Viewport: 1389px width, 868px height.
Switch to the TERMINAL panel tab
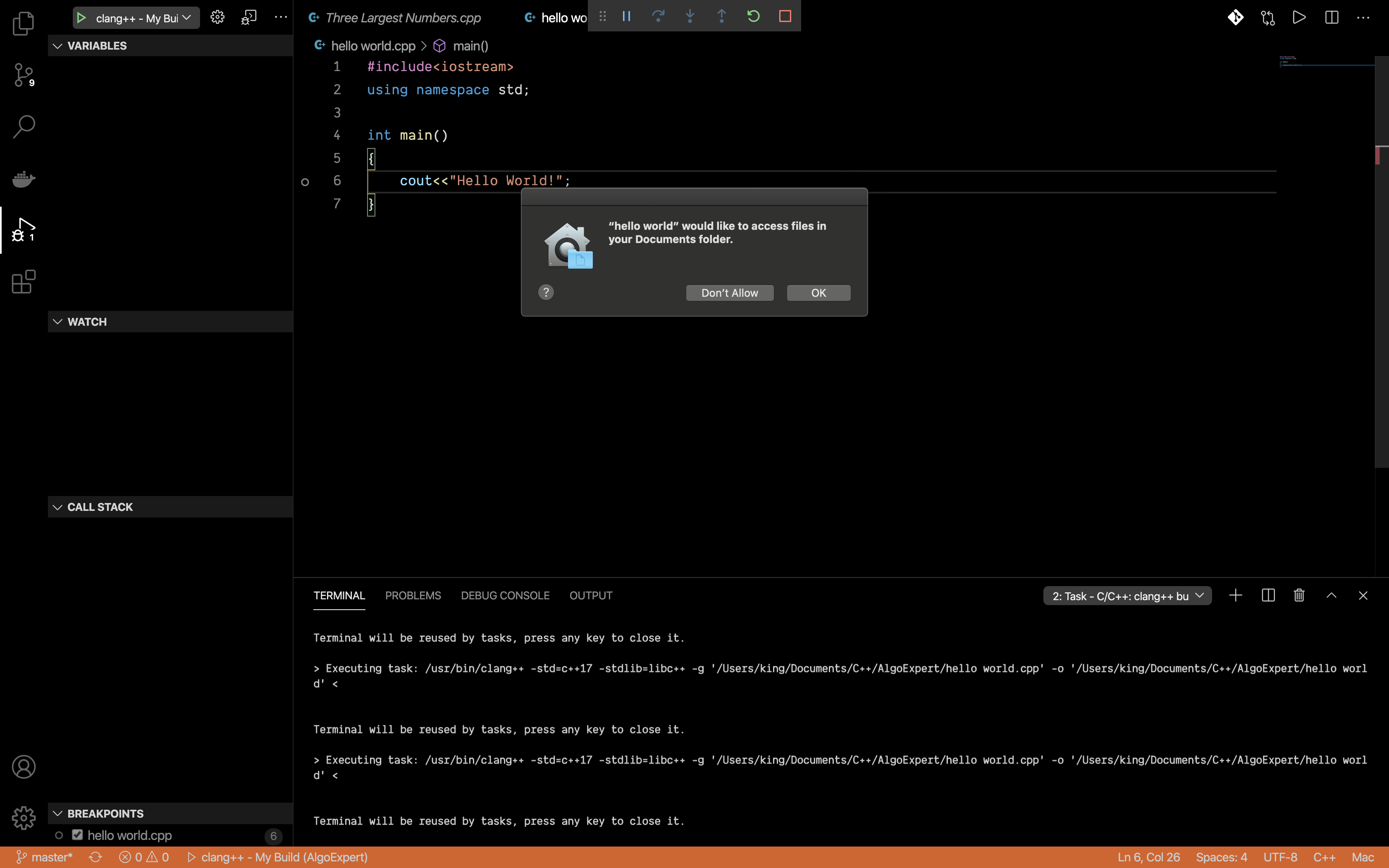point(339,595)
